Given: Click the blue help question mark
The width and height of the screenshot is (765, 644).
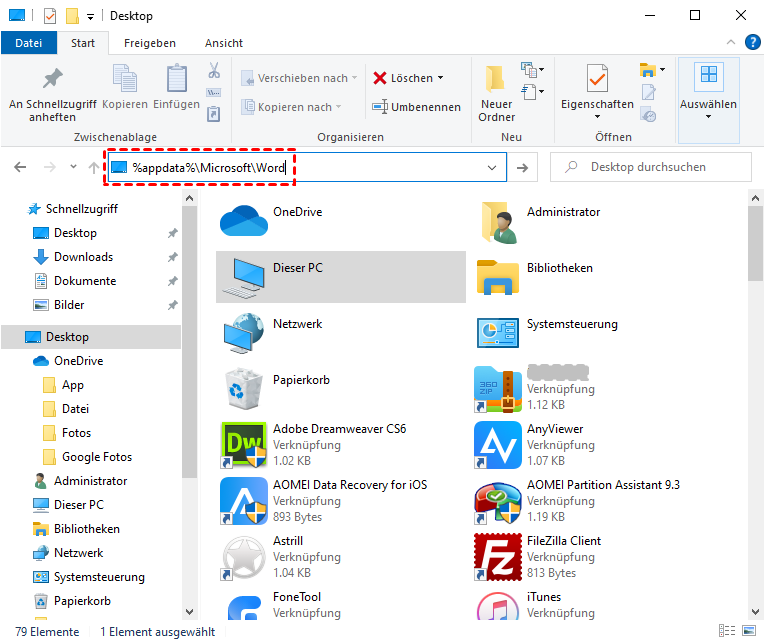Looking at the screenshot, I should 752,42.
